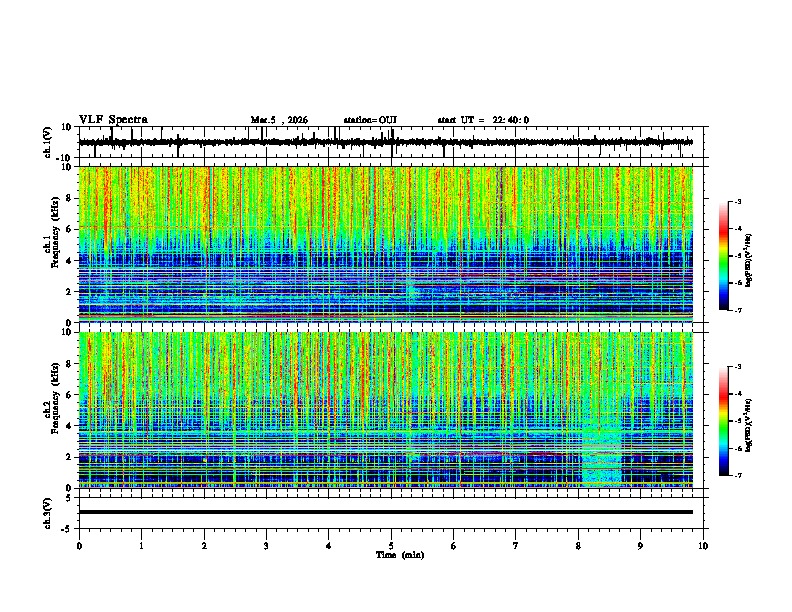792x612 pixels.
Task: Click the time axis tick label "5"
Action: [391, 546]
